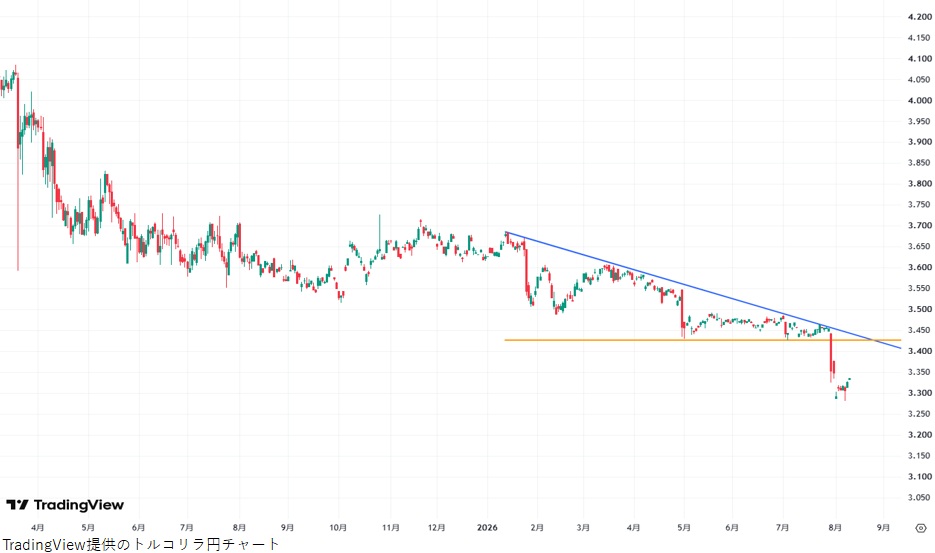The image size is (935, 553).
Task: Click the 3.050 price axis label
Action: click(x=919, y=497)
